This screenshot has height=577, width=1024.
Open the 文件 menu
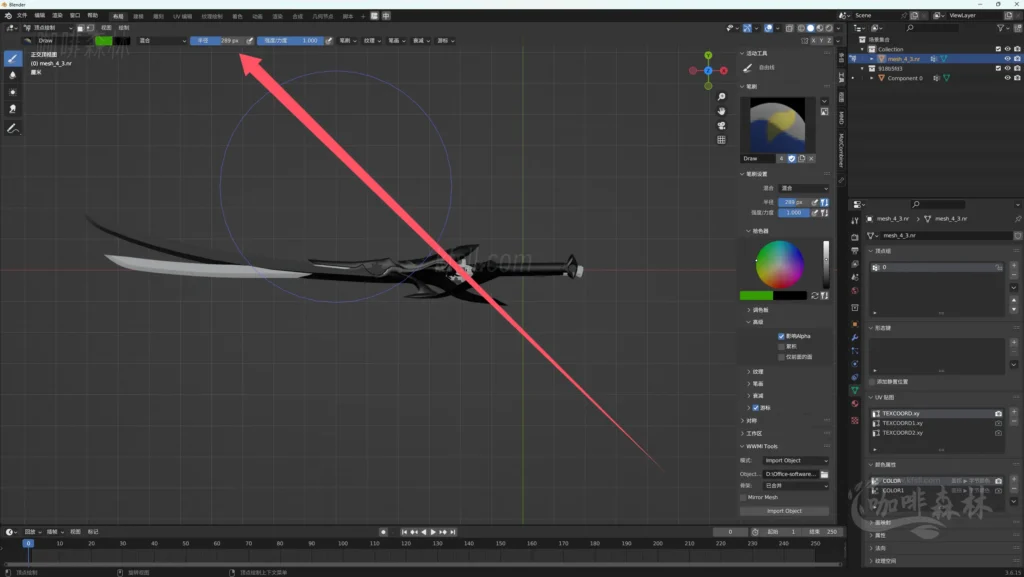coord(22,16)
